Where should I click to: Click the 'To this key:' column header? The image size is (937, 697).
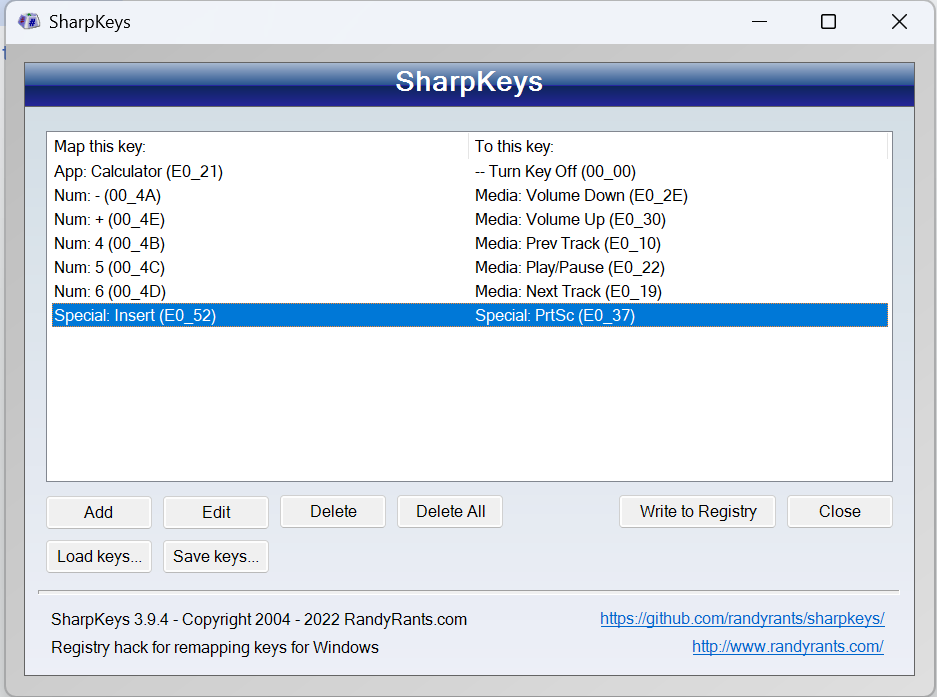[x=678, y=146]
